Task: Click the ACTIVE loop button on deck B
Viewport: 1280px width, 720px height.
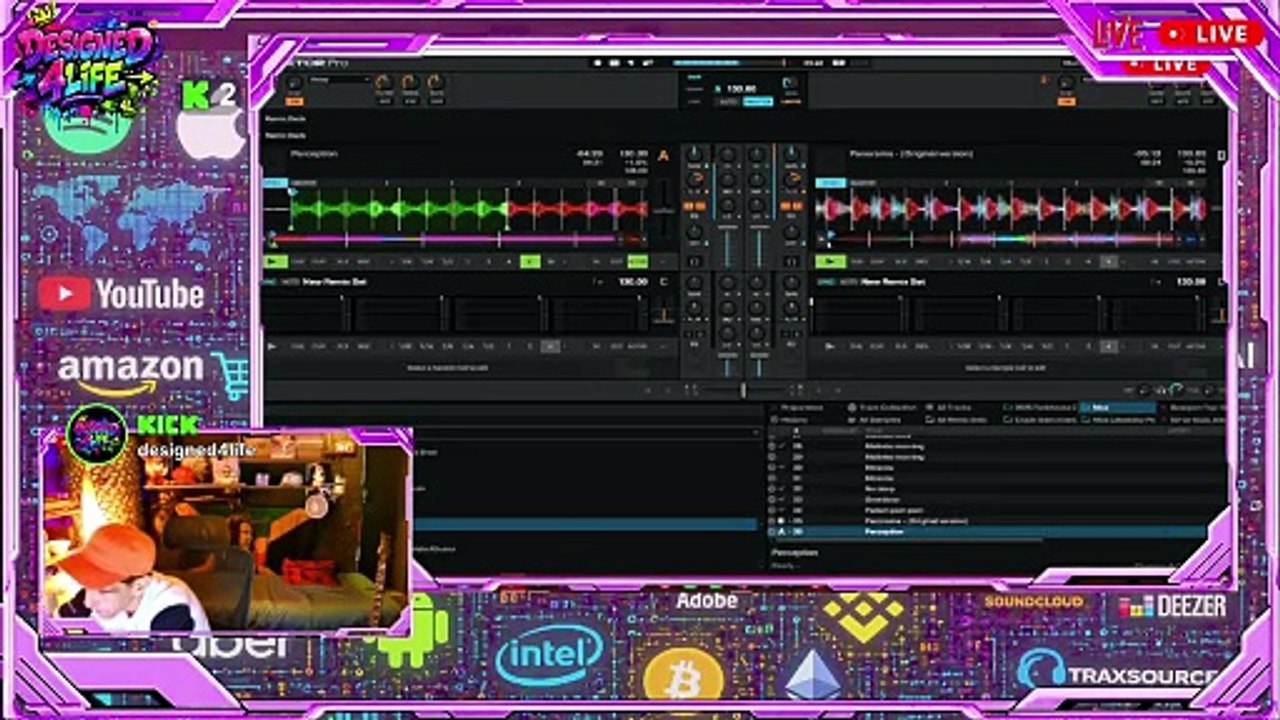Action: tap(1195, 261)
